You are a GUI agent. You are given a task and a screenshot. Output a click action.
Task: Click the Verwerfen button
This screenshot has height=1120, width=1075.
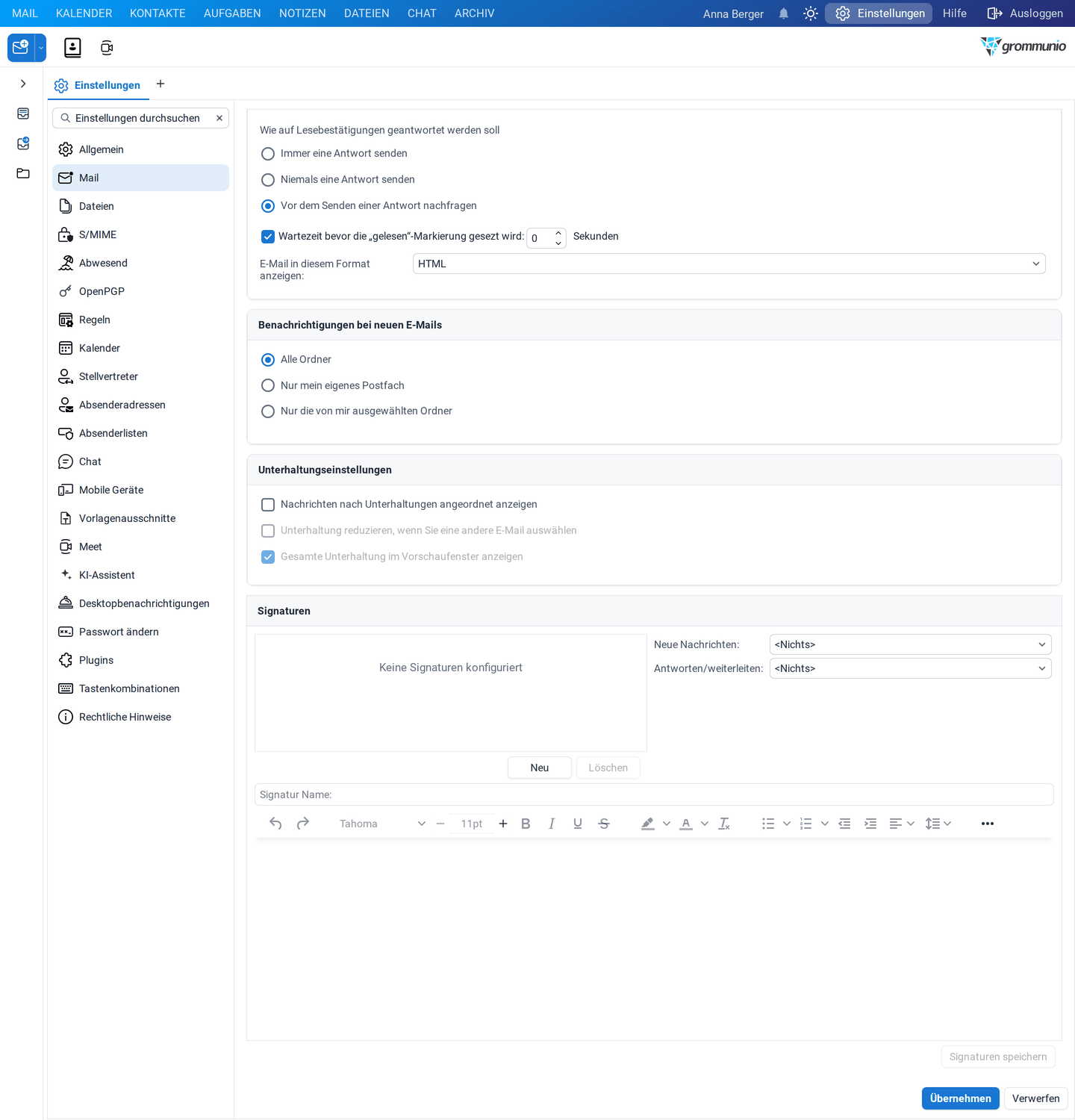pyautogui.click(x=1035, y=1098)
